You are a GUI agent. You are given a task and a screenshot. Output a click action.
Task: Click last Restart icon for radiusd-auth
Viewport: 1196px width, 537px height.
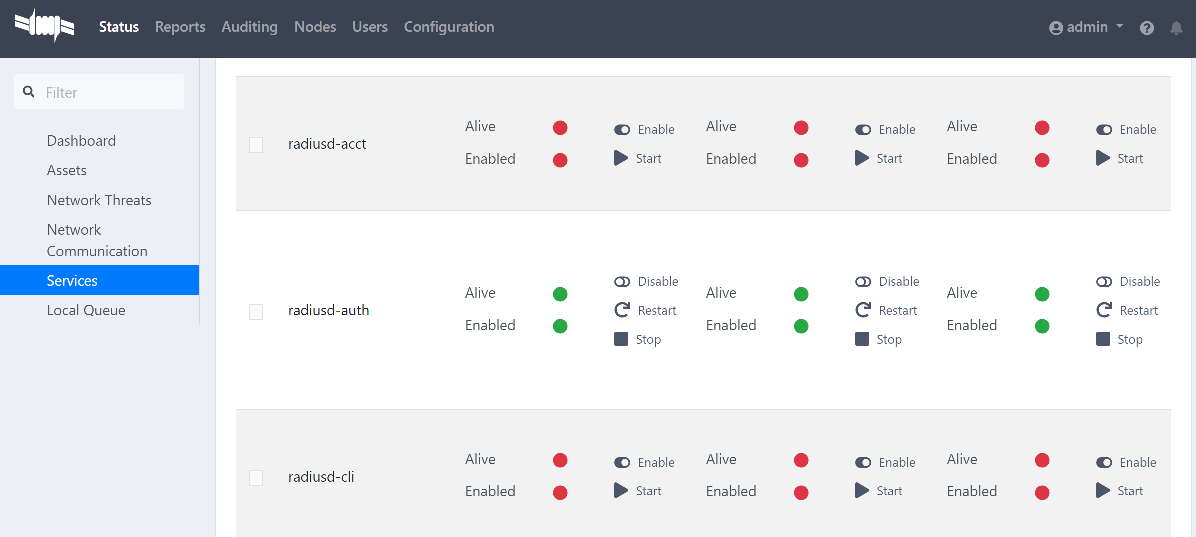point(1104,311)
